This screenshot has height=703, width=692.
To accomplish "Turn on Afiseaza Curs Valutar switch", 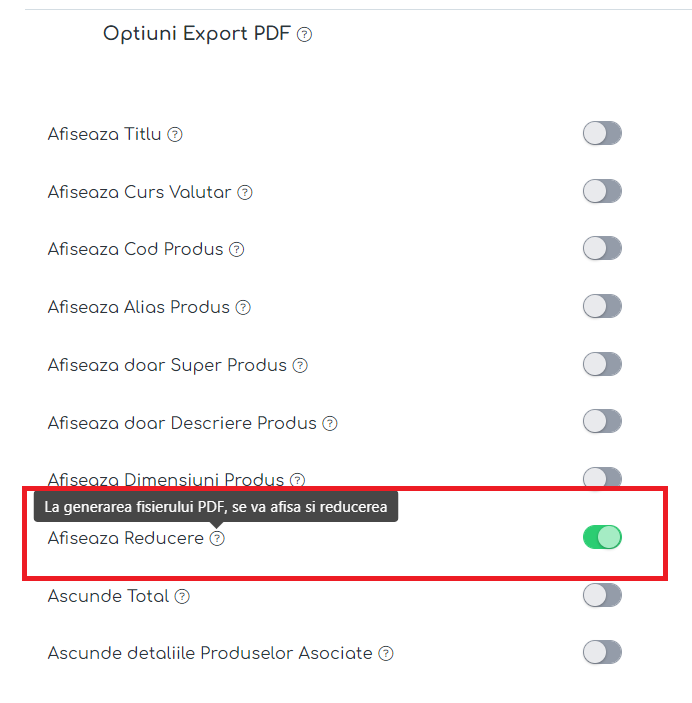I will coord(602,191).
